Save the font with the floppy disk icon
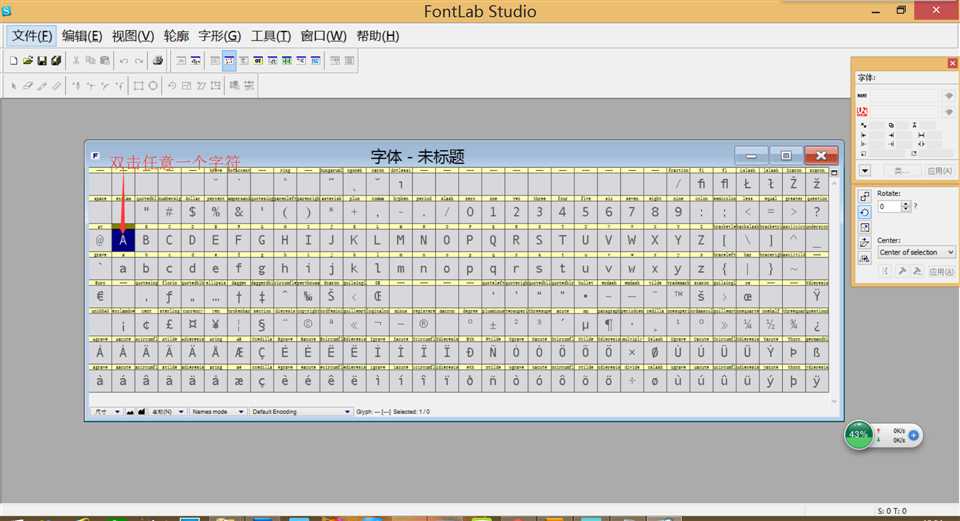Image resolution: width=960 pixels, height=521 pixels. 42,61
